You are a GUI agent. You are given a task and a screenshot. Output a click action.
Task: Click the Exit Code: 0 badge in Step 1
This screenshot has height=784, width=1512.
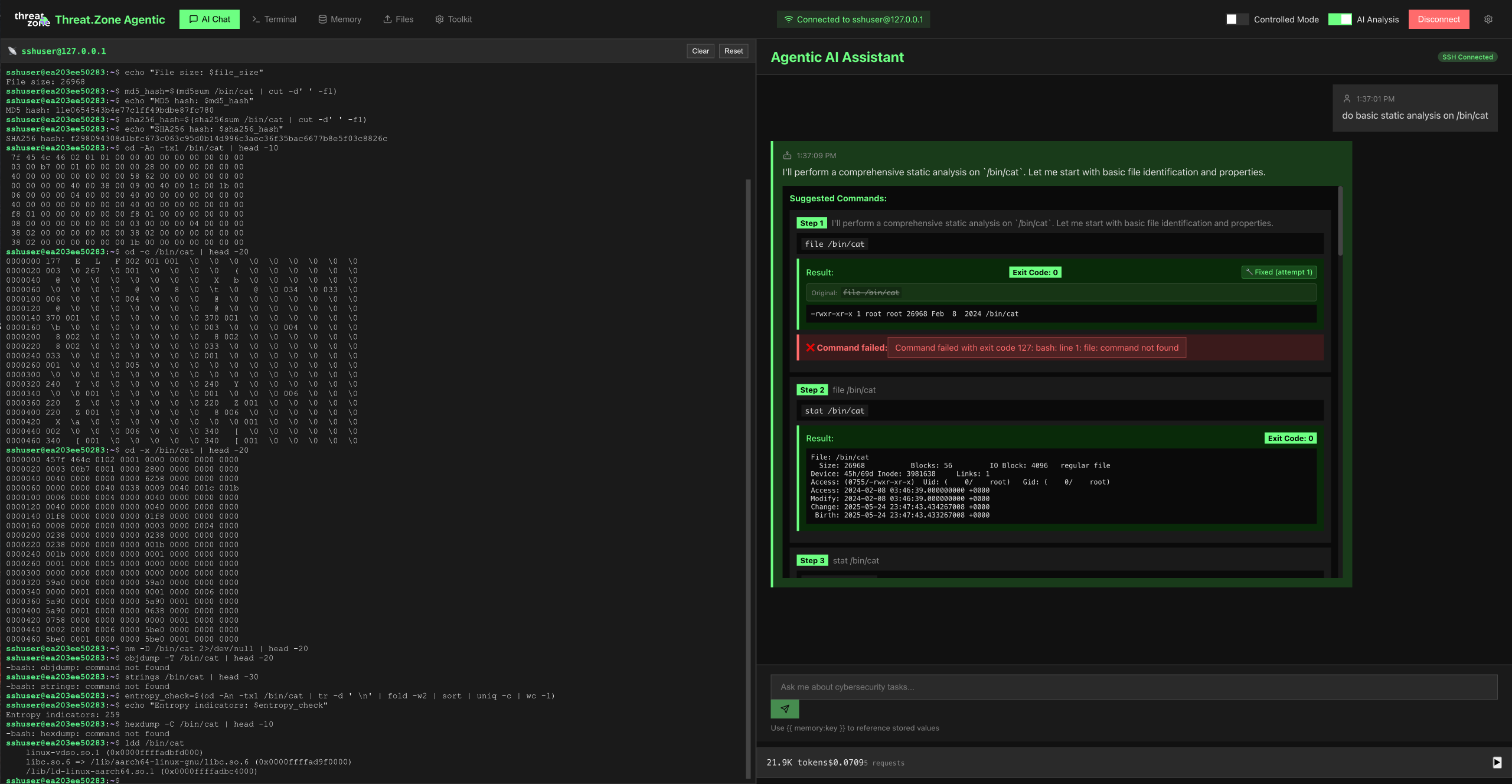(x=1035, y=272)
